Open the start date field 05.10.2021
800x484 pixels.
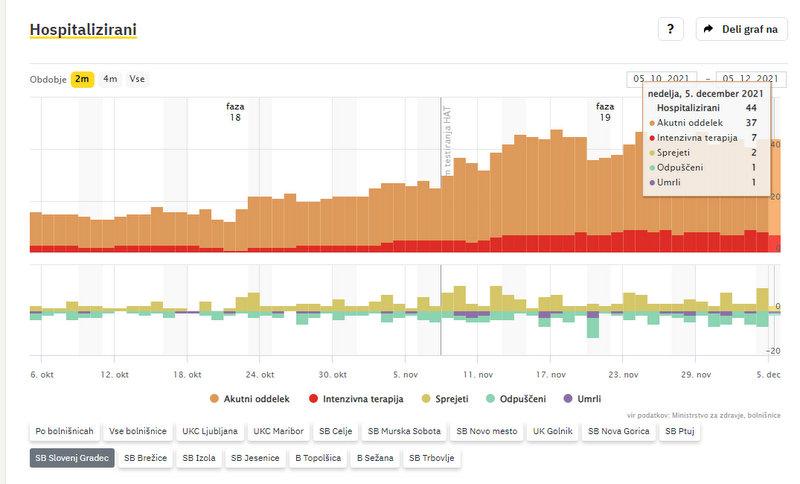click(x=660, y=79)
